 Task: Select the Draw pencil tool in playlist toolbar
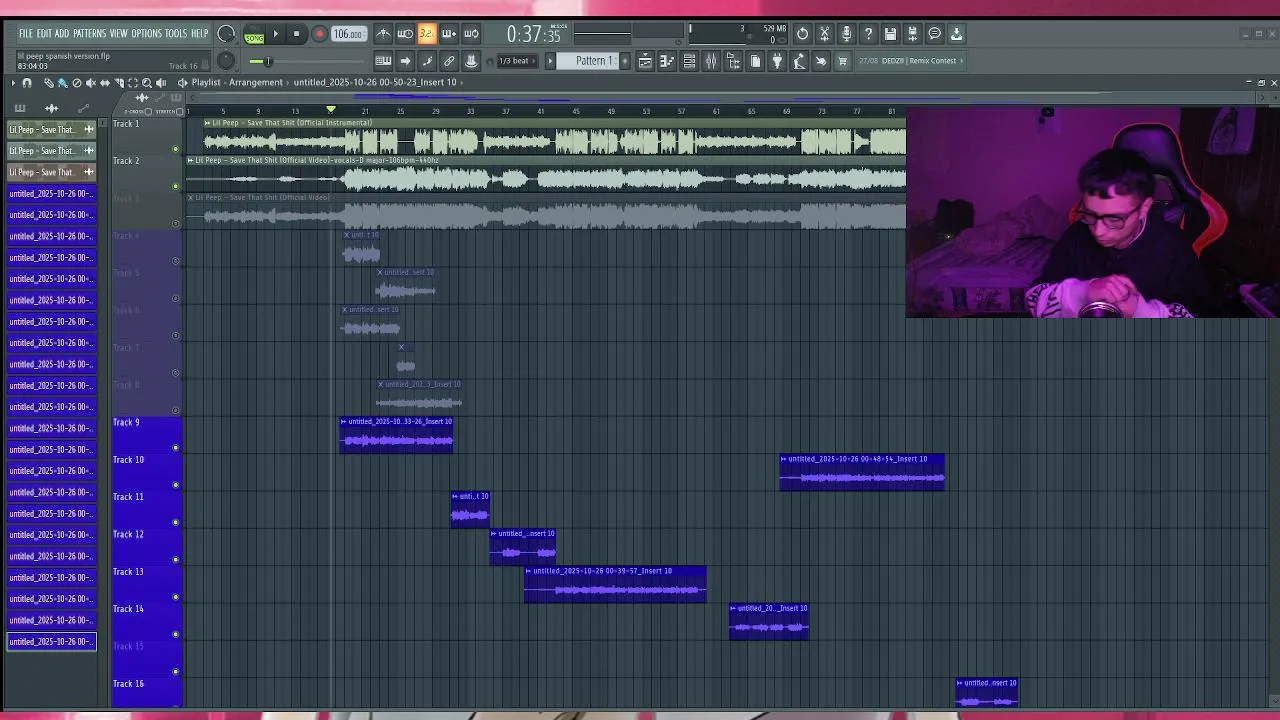49,82
